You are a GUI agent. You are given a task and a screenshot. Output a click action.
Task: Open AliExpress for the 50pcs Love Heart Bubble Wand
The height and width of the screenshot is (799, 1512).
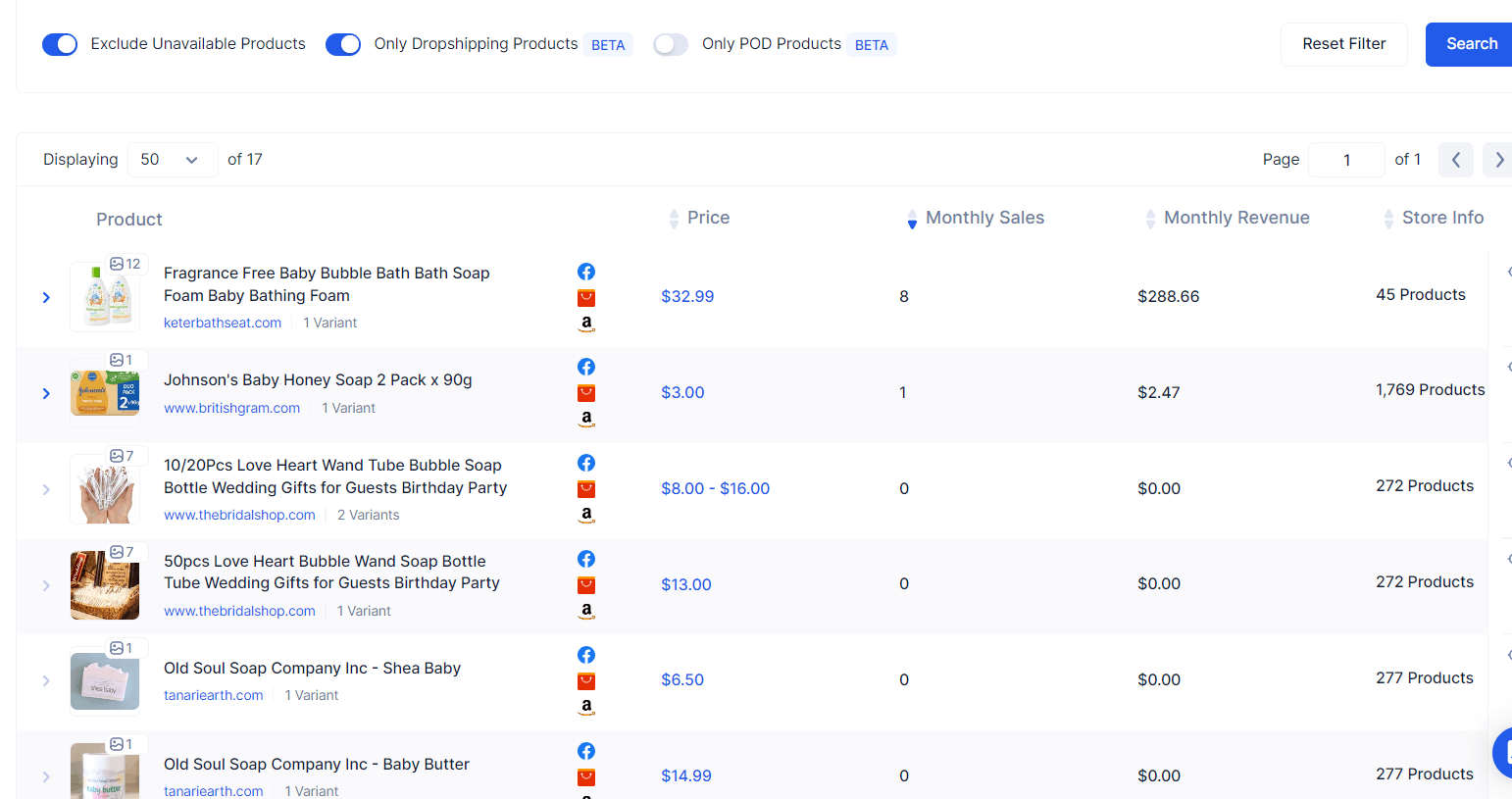click(x=585, y=584)
